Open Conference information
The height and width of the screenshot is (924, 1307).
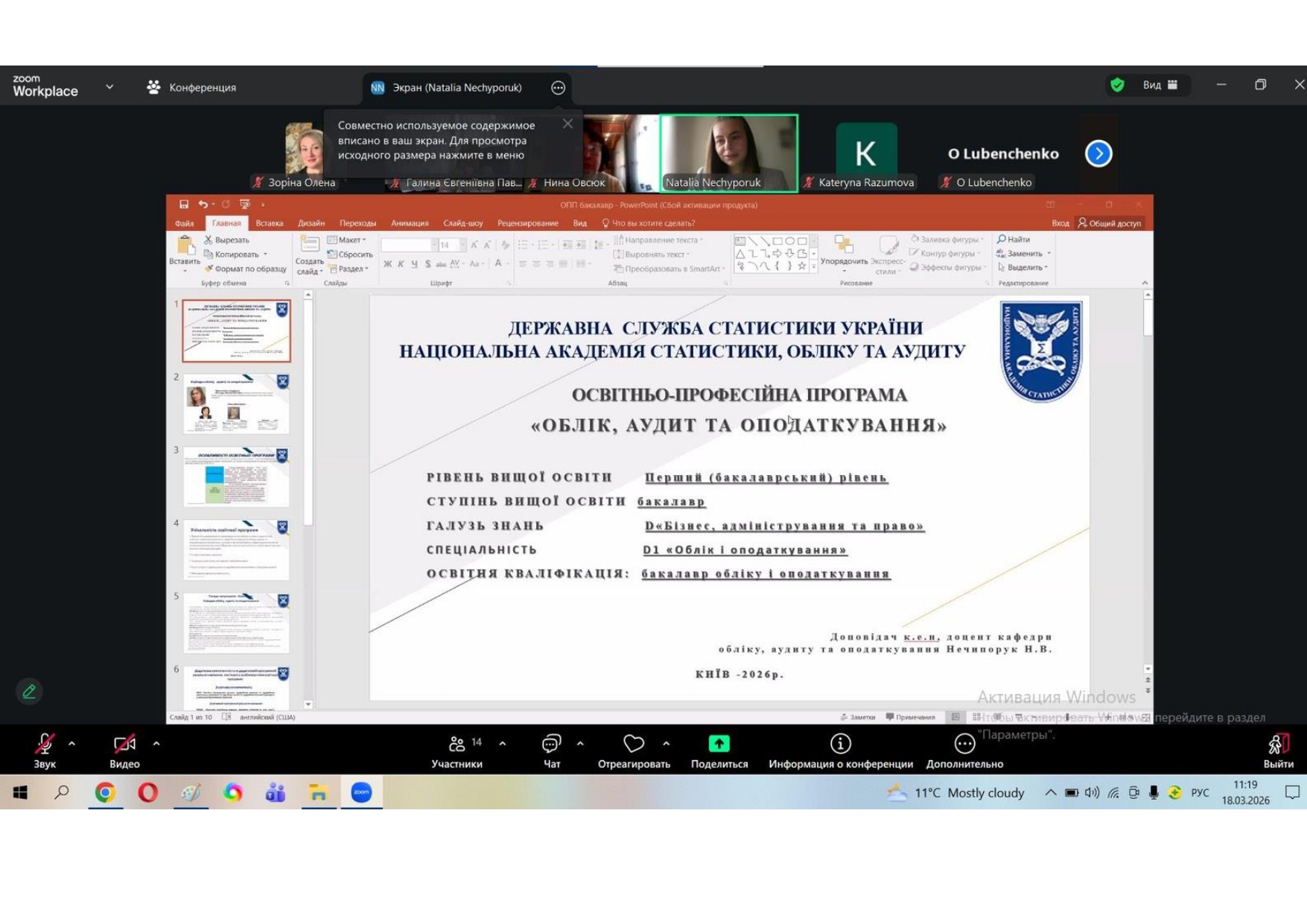pyautogui.click(x=840, y=751)
